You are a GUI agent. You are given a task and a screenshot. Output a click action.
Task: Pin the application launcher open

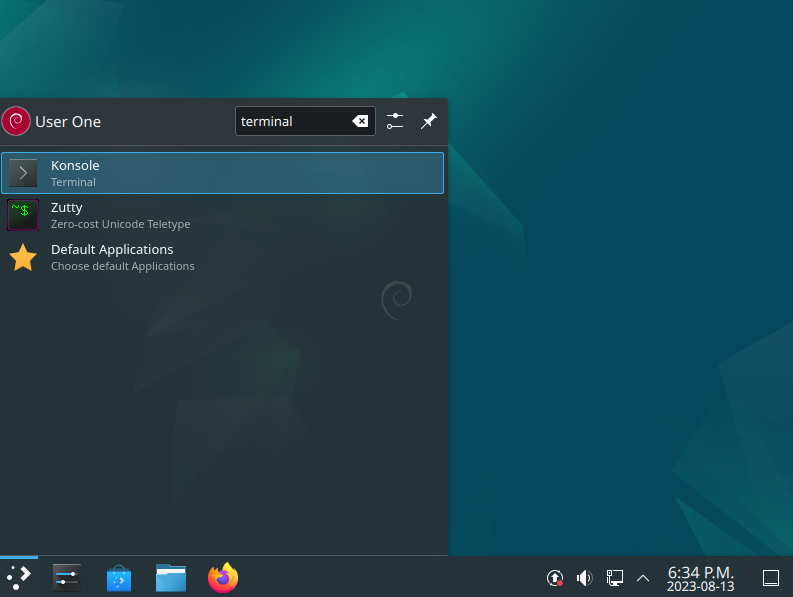429,121
